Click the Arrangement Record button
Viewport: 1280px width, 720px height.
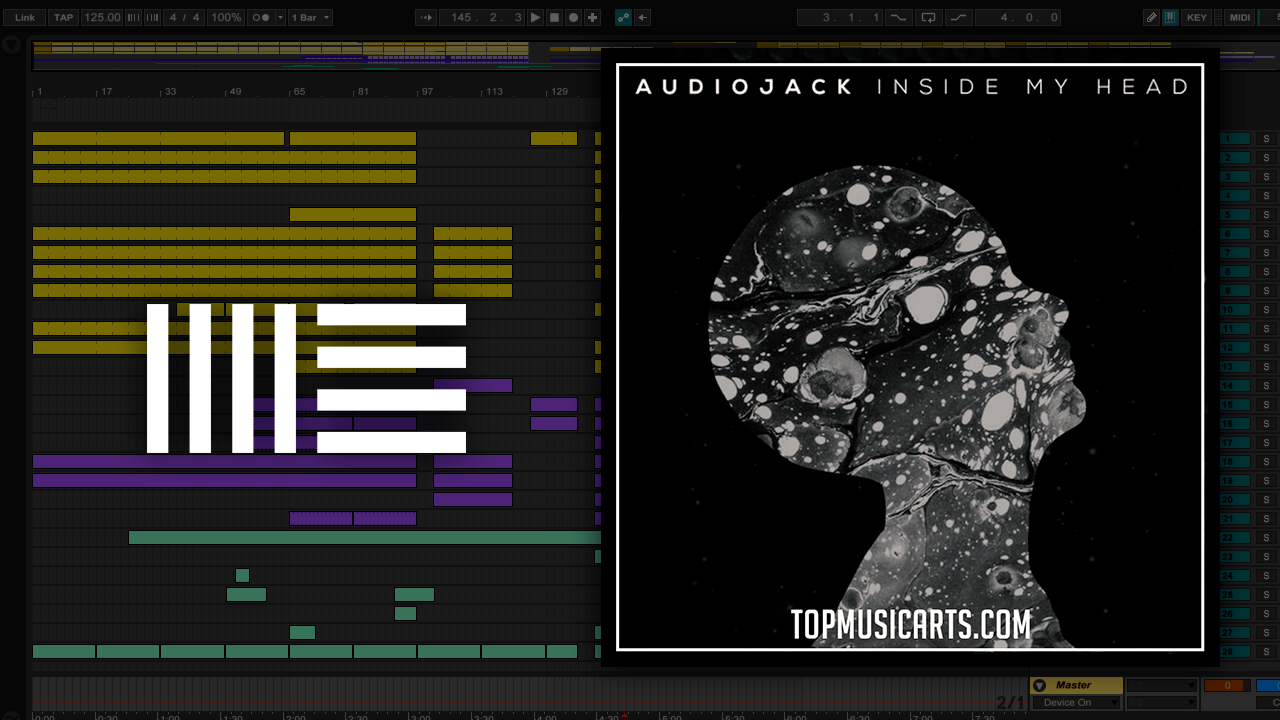coord(573,17)
